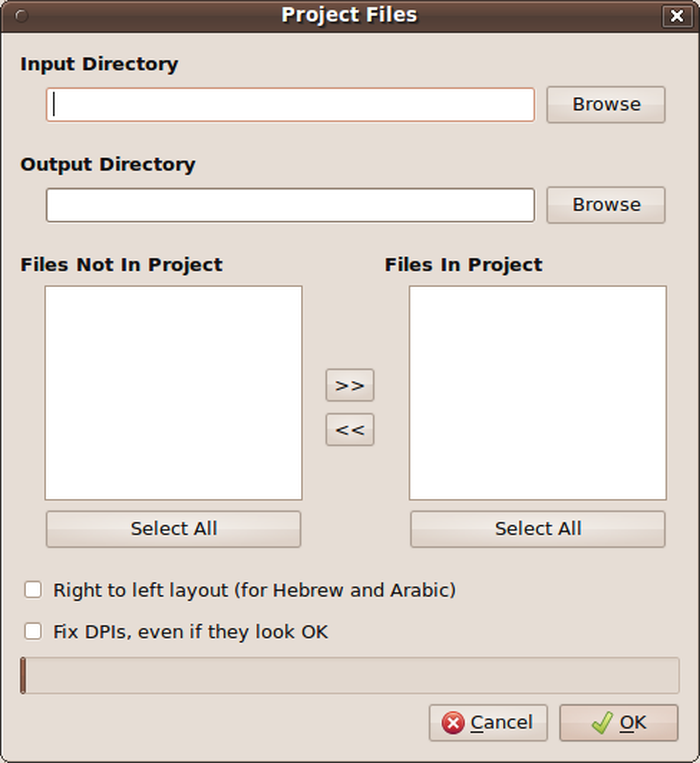Browse for the Output Directory
The image size is (700, 763).
[606, 205]
